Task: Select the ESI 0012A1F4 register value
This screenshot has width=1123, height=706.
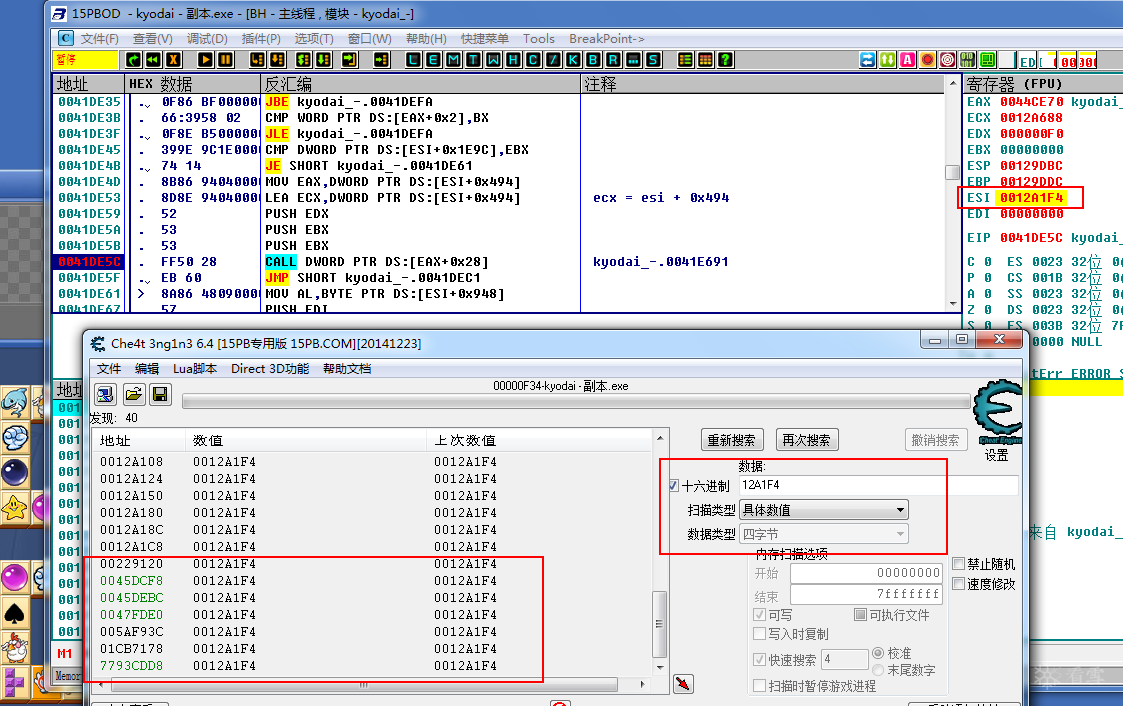Action: (x=1031, y=198)
